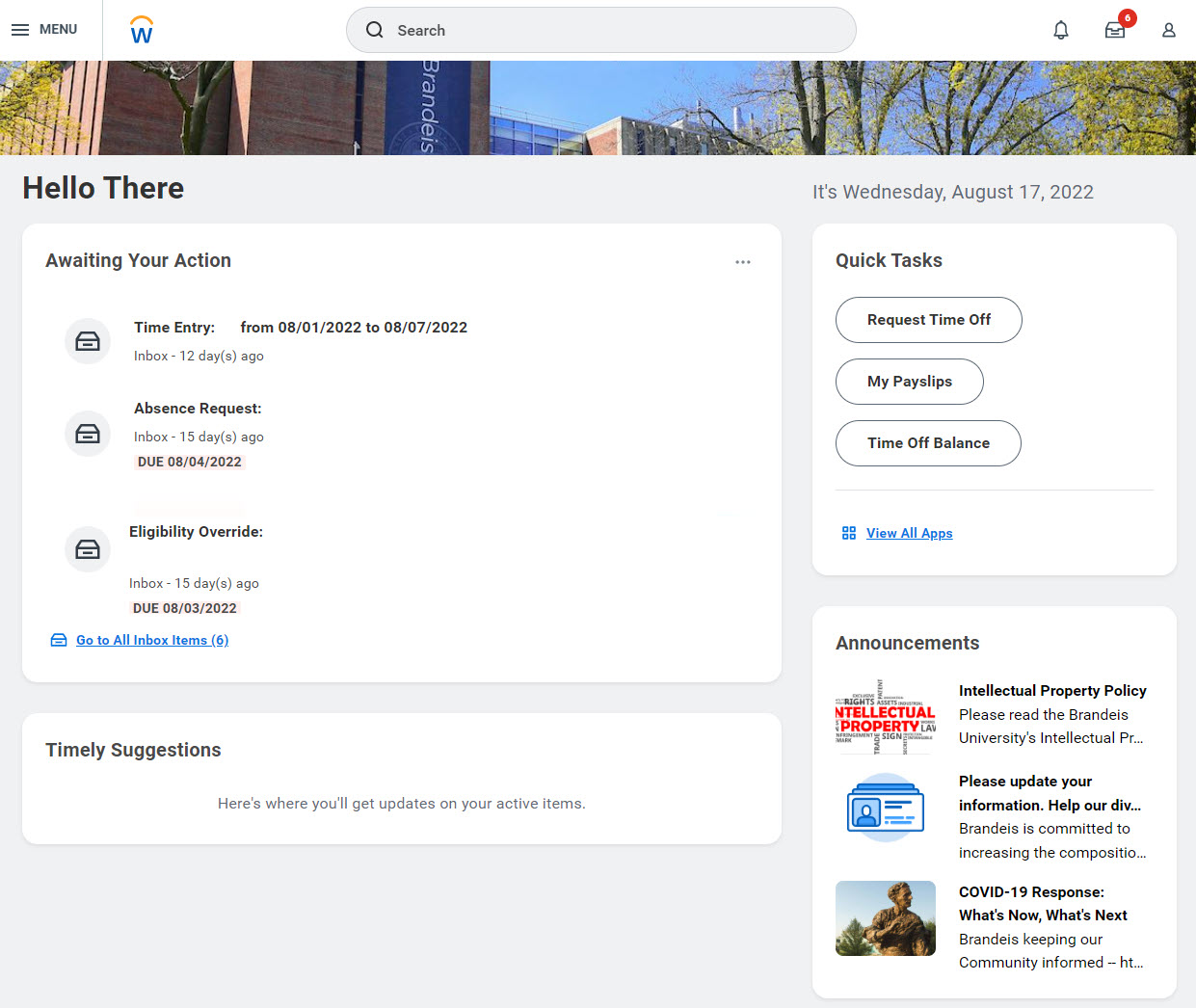
Task: Open the user profile icon
Action: click(x=1169, y=30)
